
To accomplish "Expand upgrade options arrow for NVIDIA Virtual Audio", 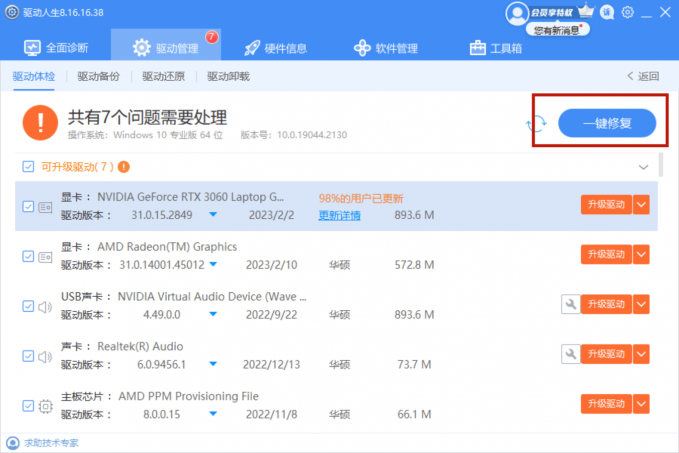I will (x=641, y=304).
